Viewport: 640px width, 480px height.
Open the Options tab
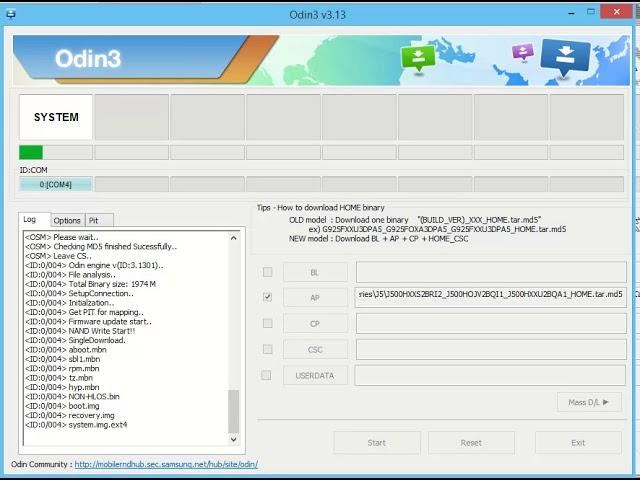coord(67,220)
